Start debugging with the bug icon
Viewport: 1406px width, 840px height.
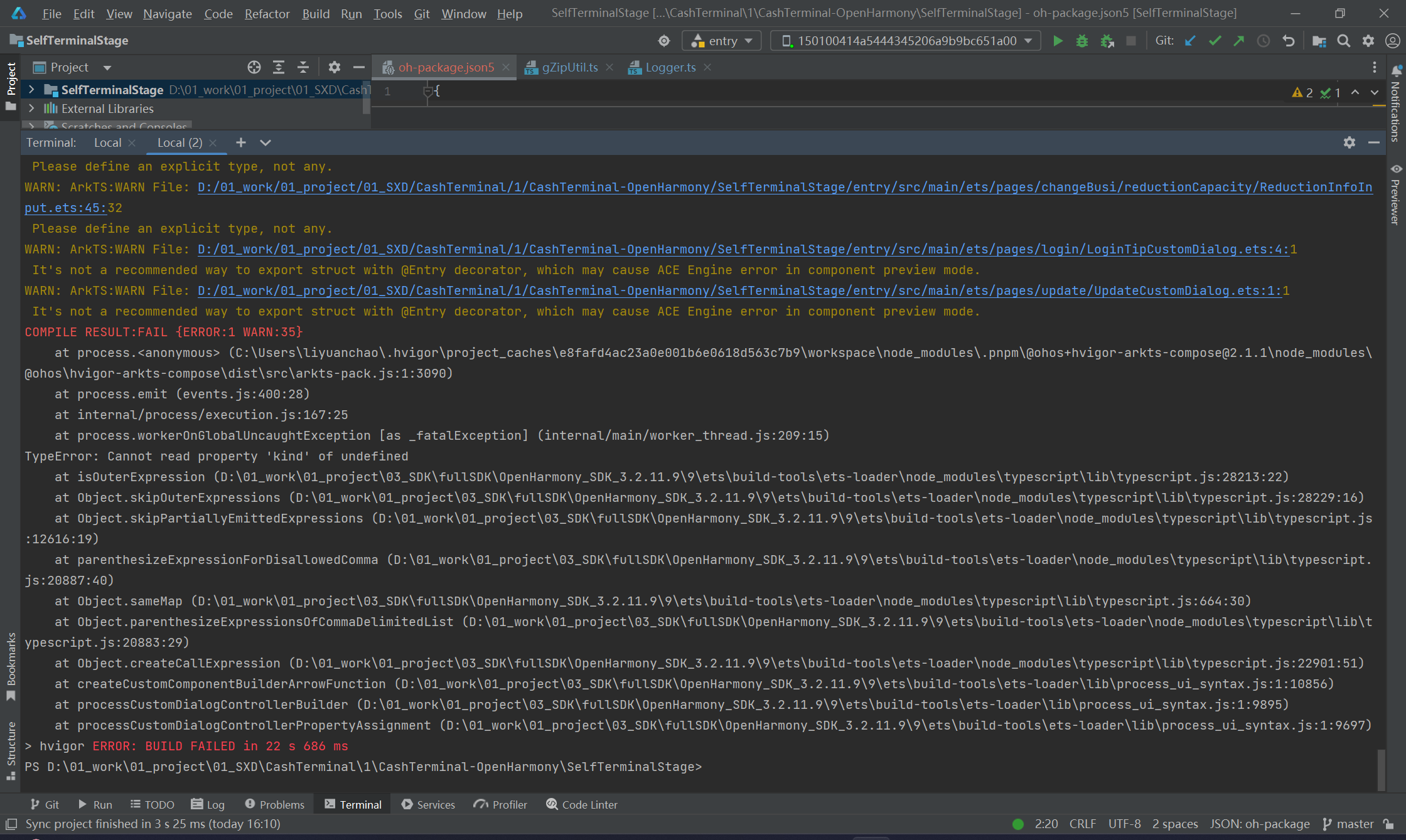pyautogui.click(x=1082, y=41)
